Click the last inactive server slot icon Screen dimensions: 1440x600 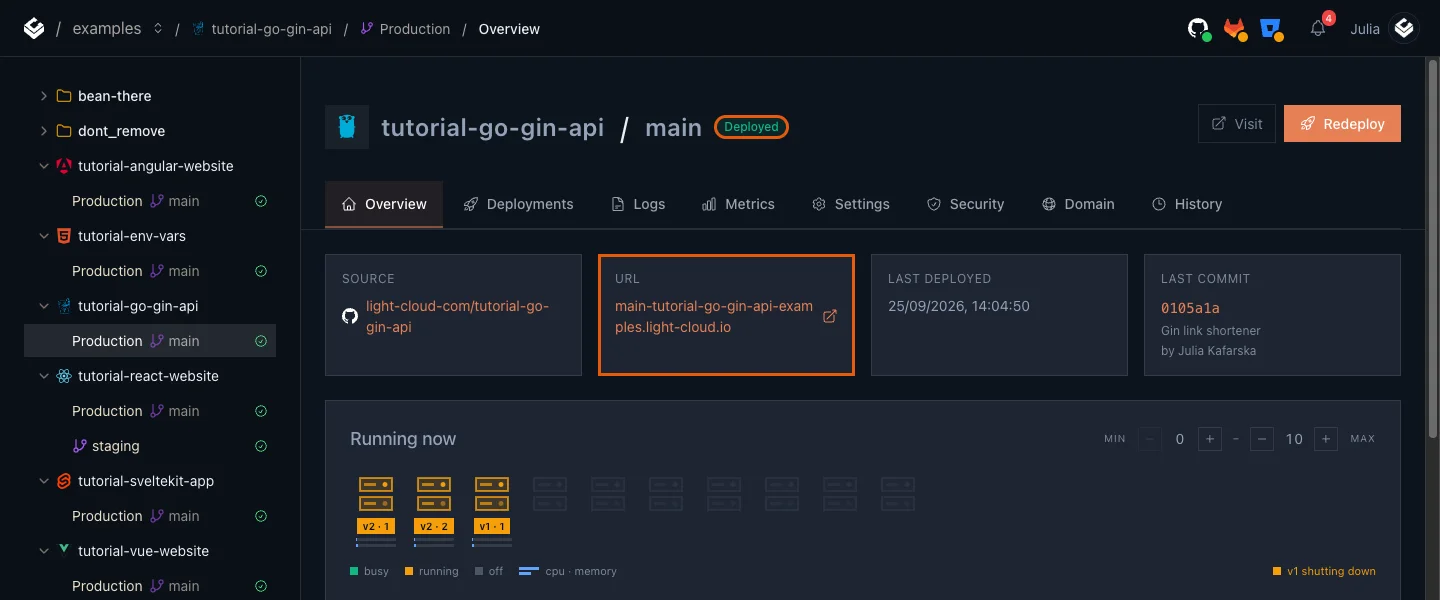tap(898, 494)
